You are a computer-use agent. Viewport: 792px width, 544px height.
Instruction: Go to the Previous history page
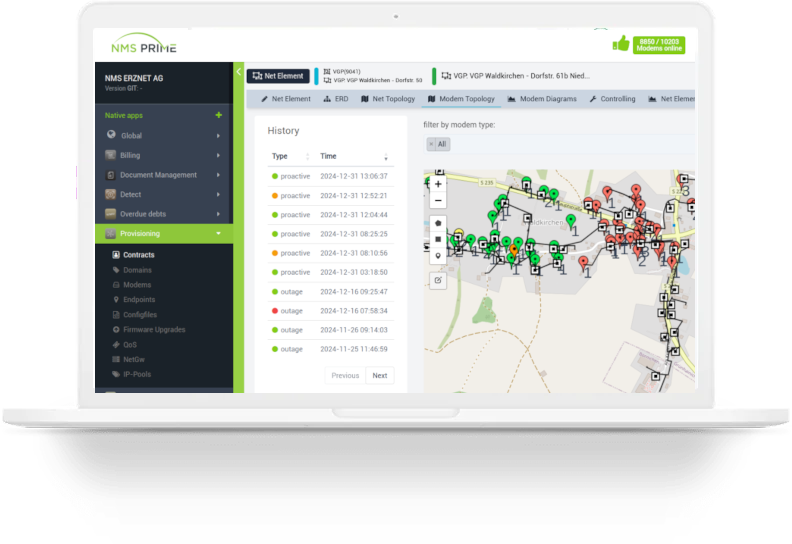coord(345,375)
